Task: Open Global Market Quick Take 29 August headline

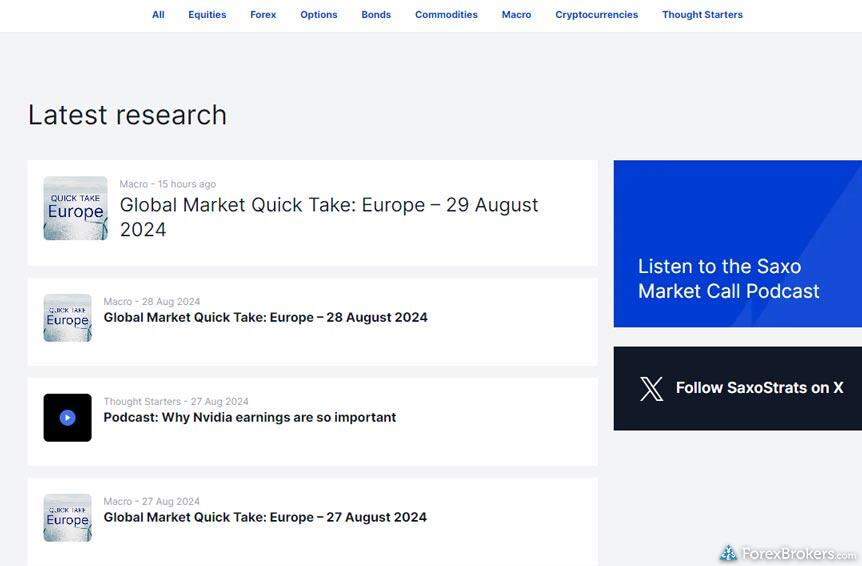Action: [x=329, y=216]
